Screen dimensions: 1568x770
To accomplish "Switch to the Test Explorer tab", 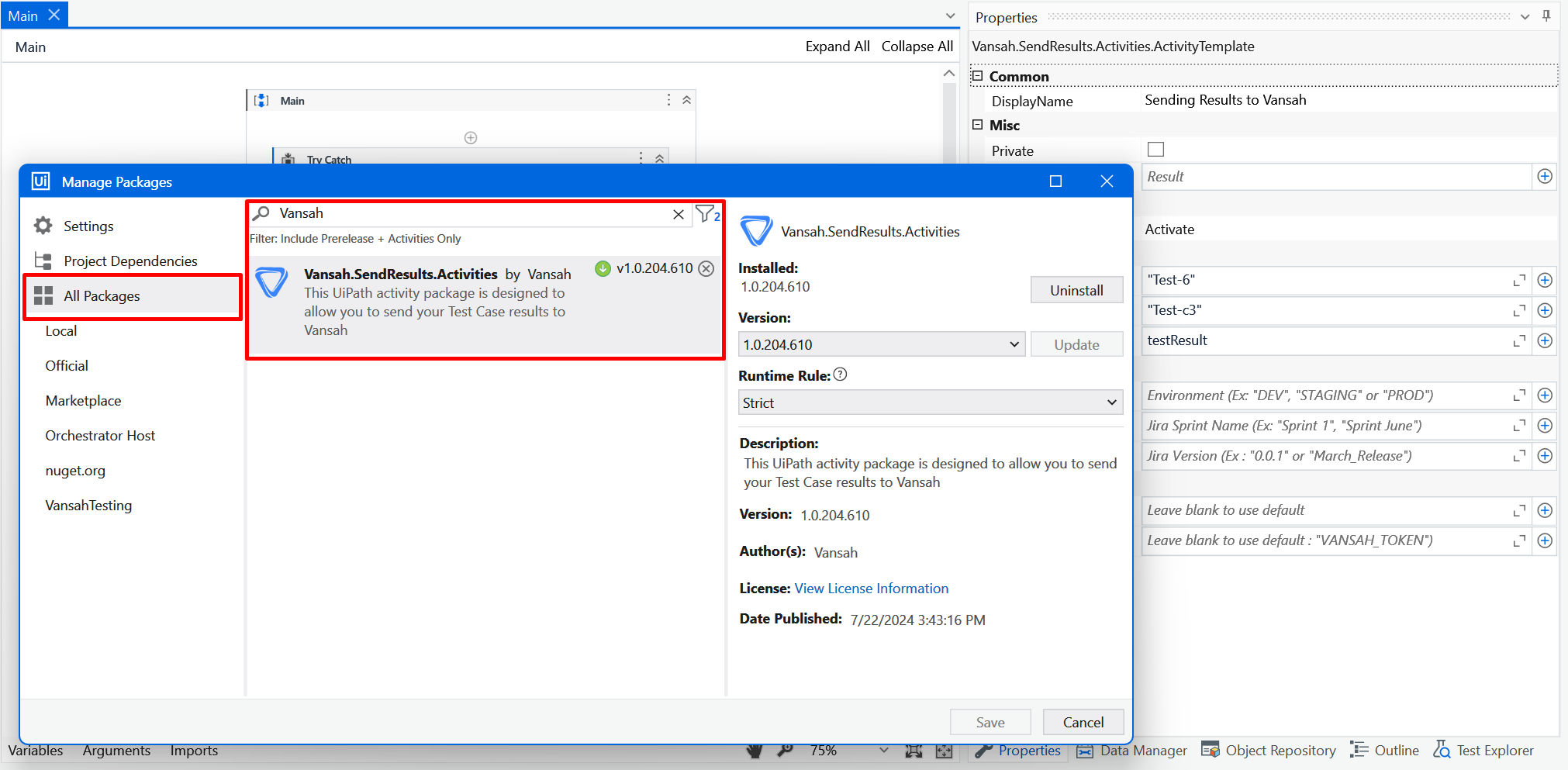I will (x=1483, y=751).
